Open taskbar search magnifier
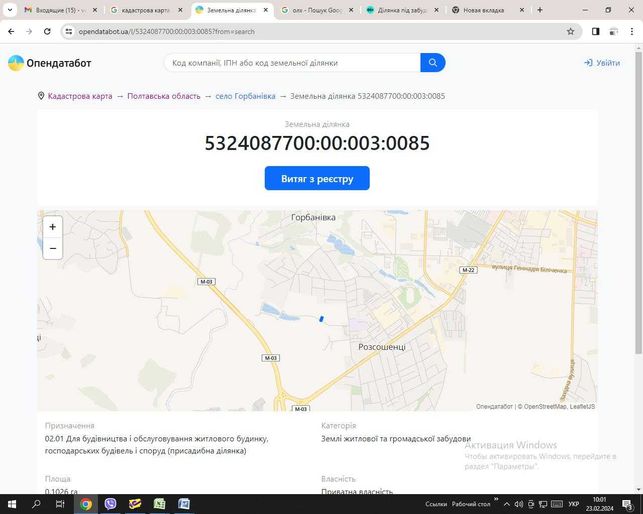The width and height of the screenshot is (643, 514). [x=36, y=504]
